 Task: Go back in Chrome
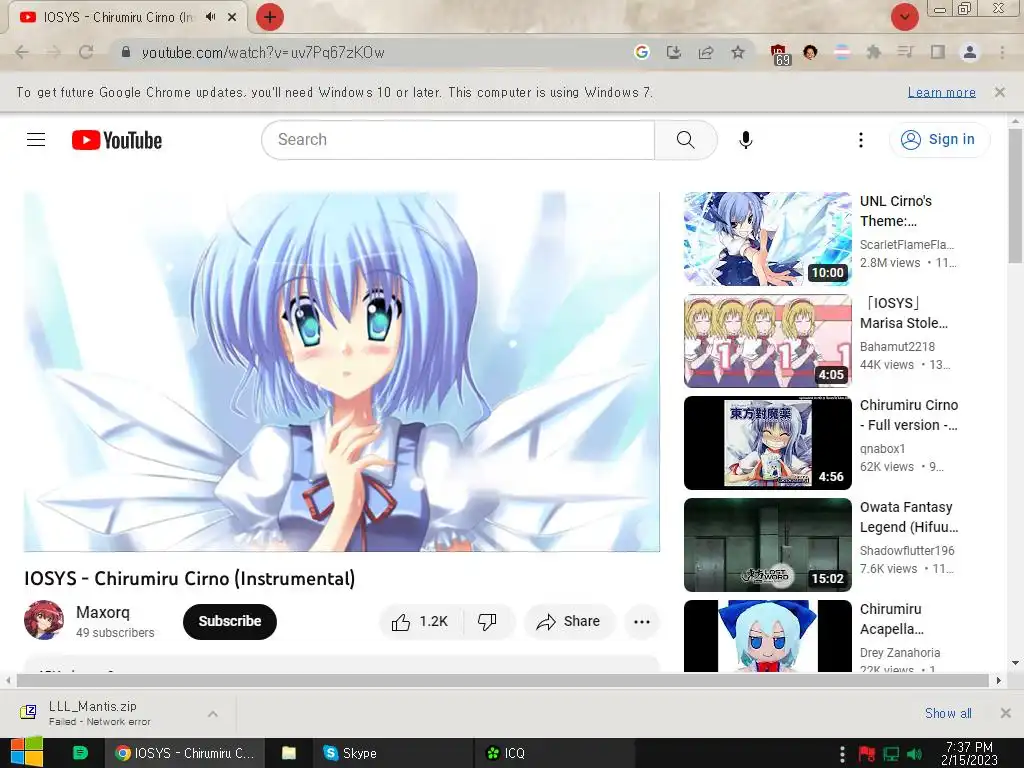point(22,52)
